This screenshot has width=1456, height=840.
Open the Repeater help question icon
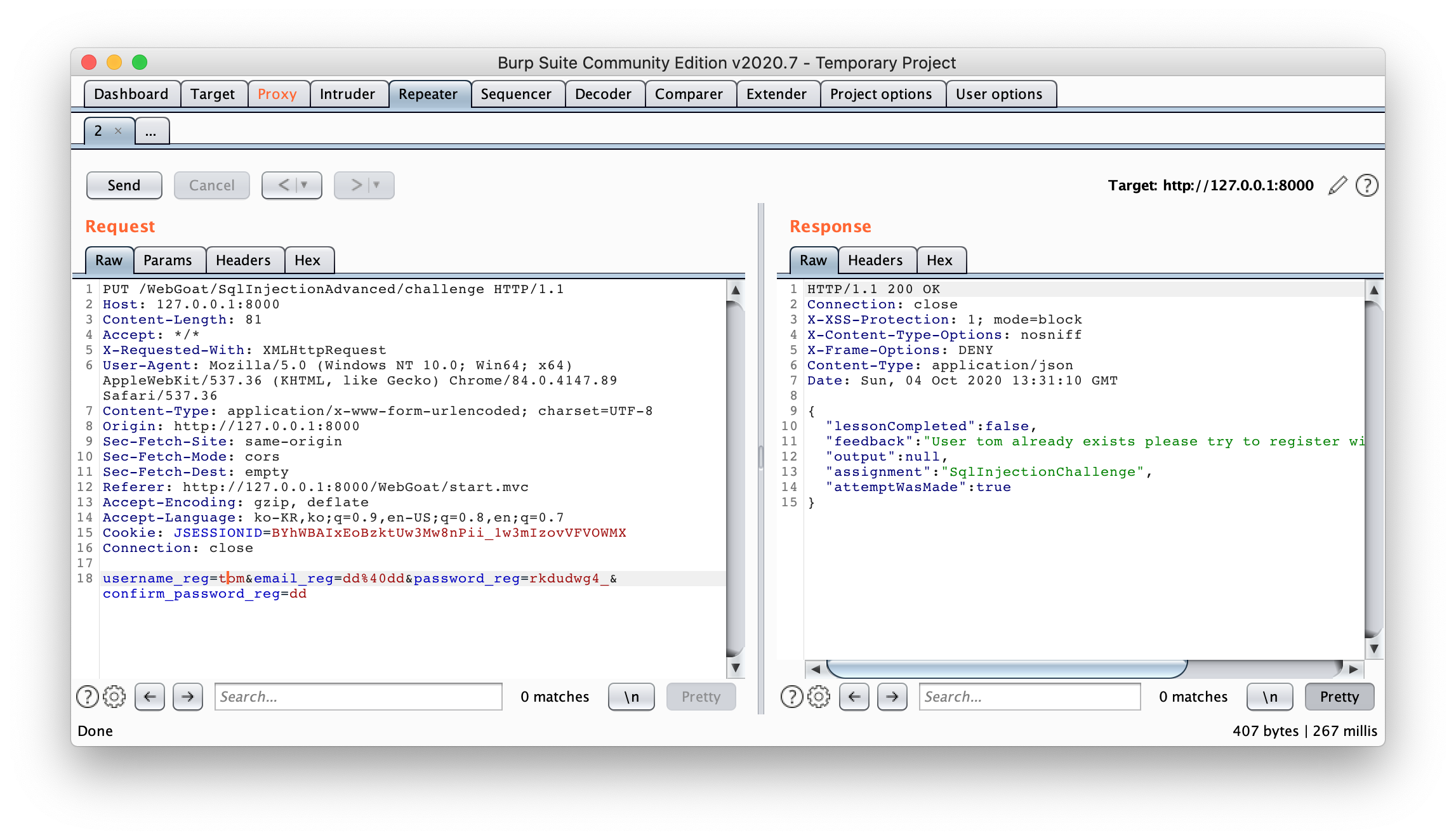(x=1367, y=185)
